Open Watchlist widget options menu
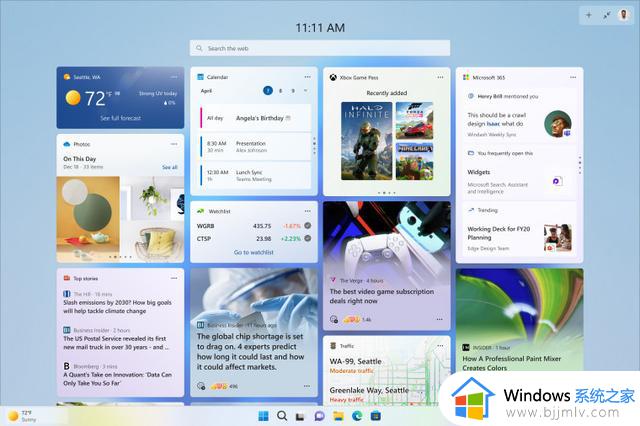 pos(307,211)
